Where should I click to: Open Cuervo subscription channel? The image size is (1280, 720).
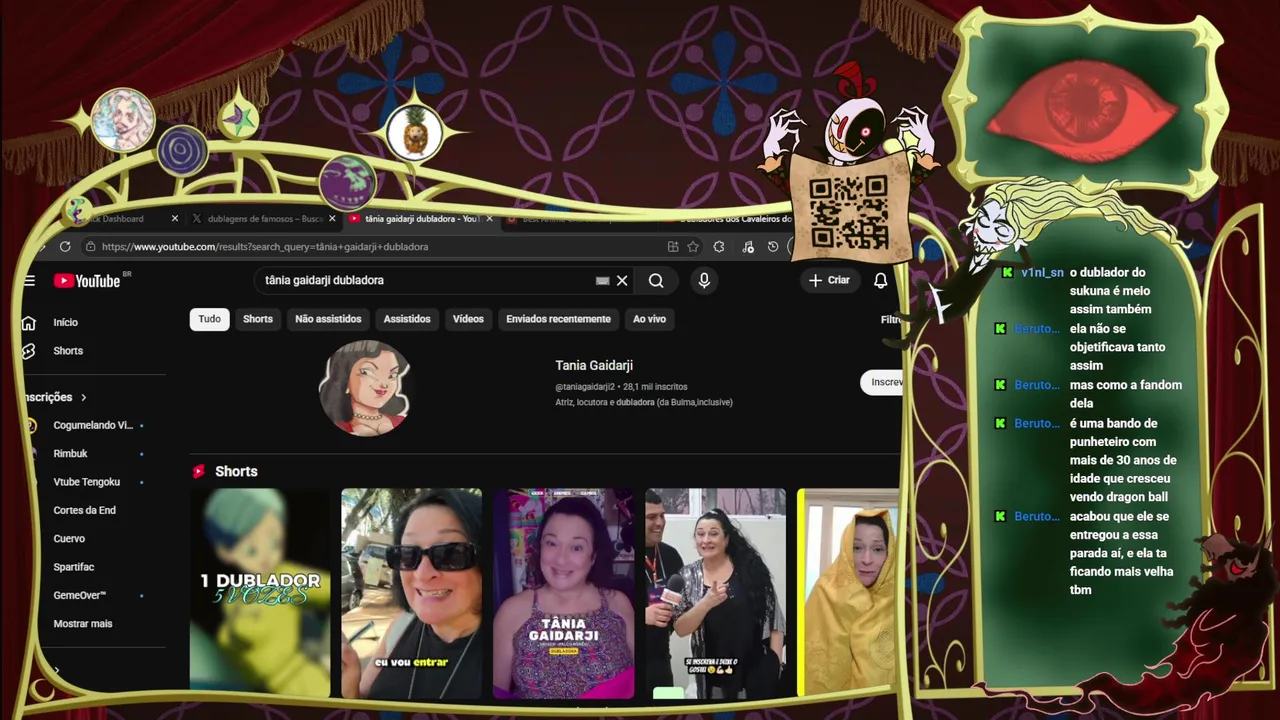pyautogui.click(x=69, y=539)
